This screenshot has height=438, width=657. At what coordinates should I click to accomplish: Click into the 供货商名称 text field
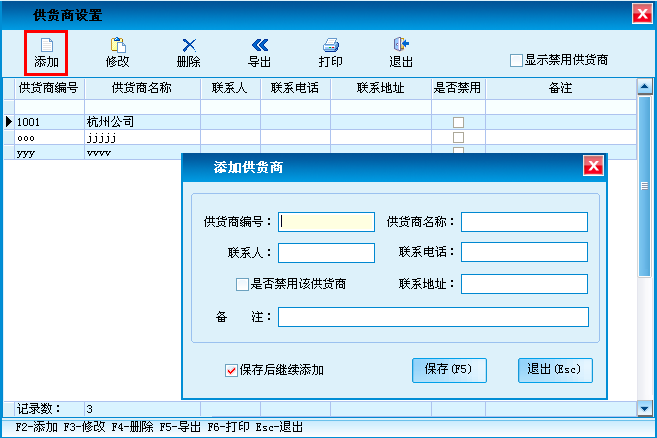(524, 222)
